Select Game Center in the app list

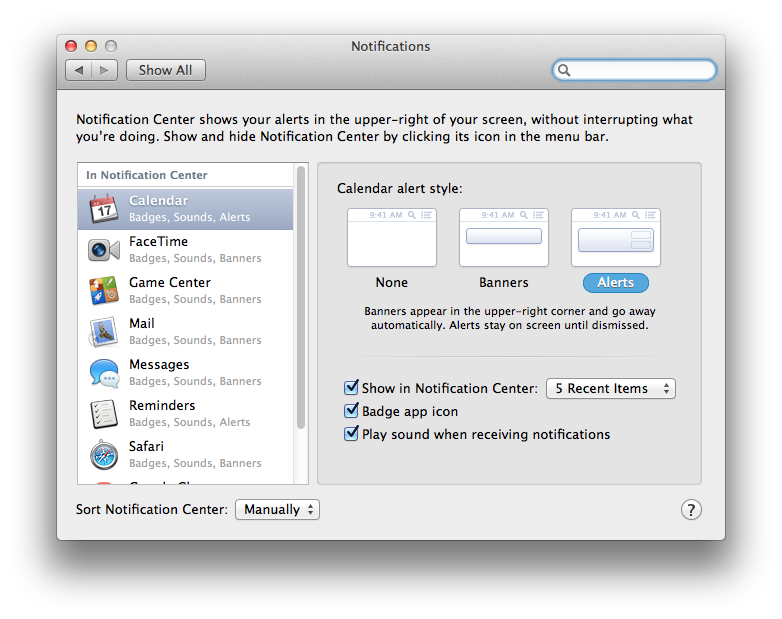coord(186,290)
